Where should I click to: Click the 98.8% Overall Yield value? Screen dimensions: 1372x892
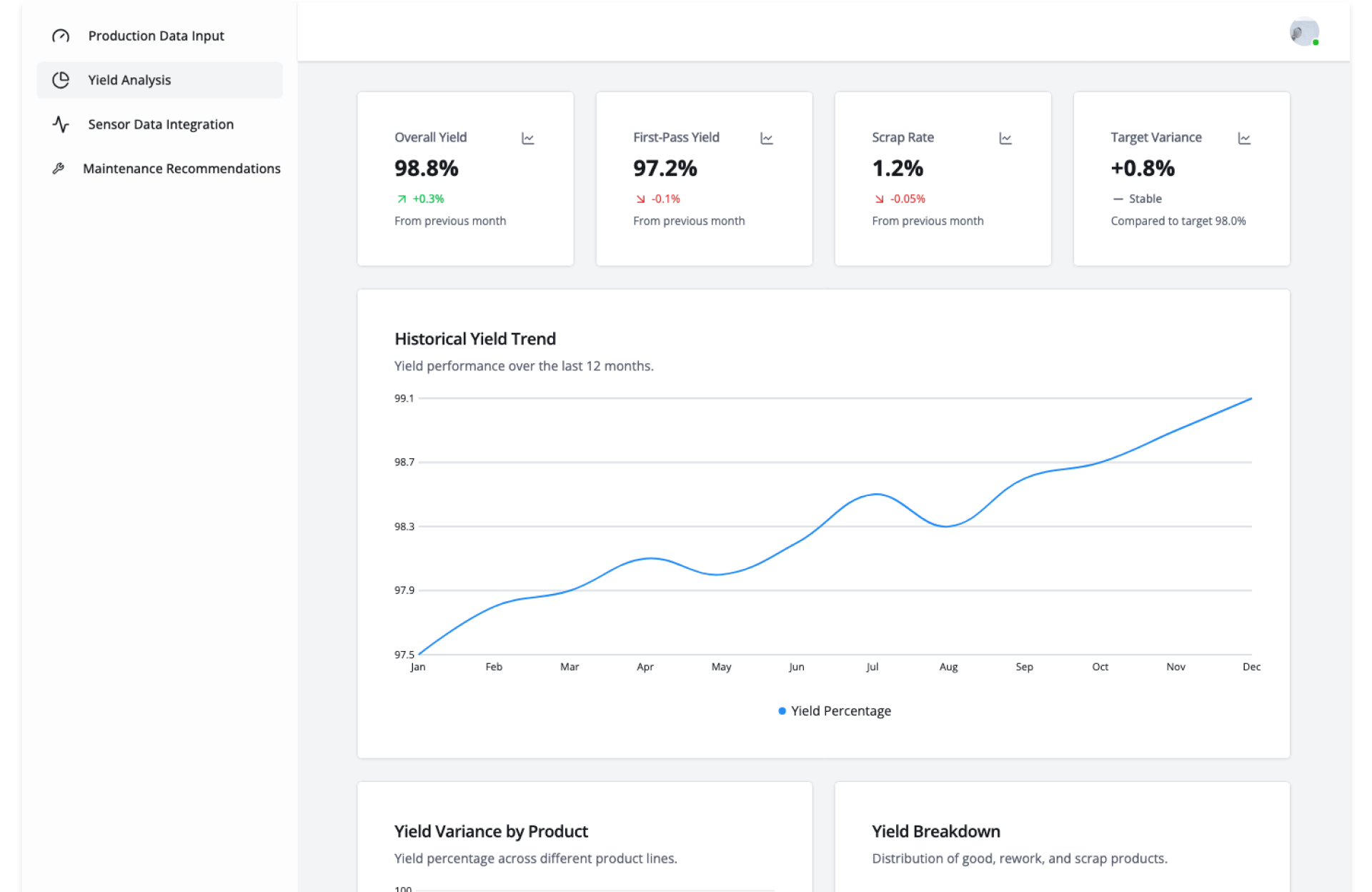(427, 169)
